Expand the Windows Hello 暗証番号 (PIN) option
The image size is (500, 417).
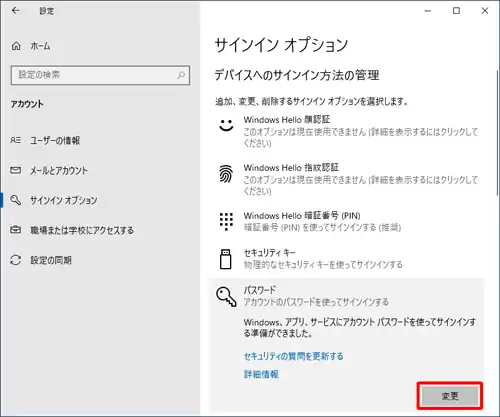(x=346, y=221)
